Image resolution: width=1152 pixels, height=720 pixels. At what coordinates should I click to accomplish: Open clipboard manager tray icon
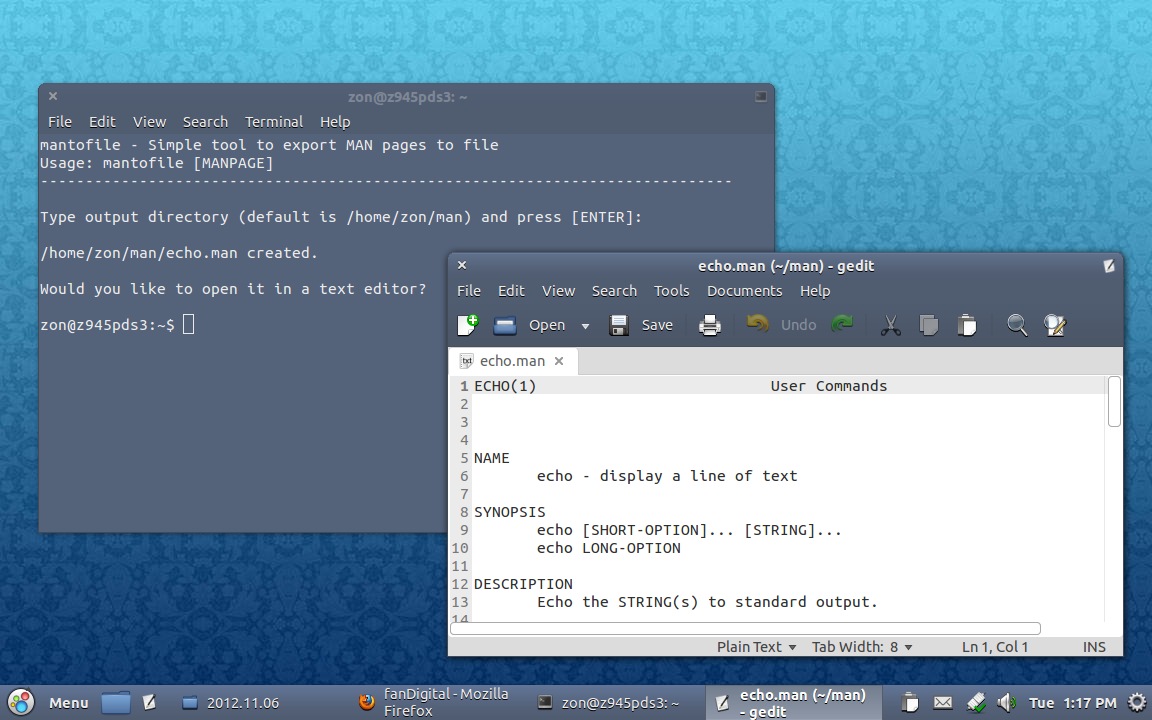909,702
